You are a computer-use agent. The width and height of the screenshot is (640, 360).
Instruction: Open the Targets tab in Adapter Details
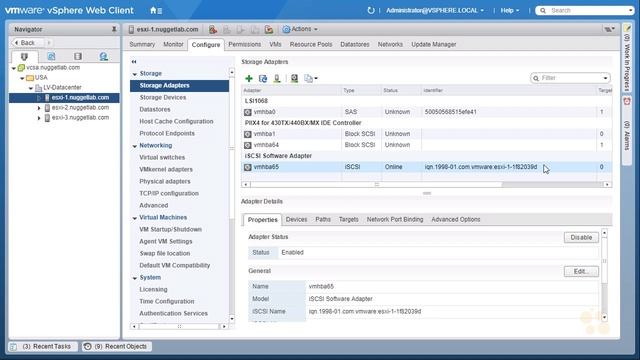coord(348,219)
